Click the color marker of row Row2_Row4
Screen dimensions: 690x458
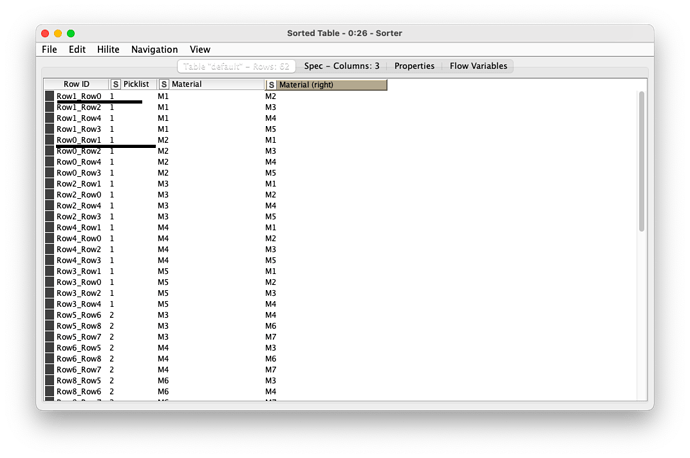[x=49, y=205]
